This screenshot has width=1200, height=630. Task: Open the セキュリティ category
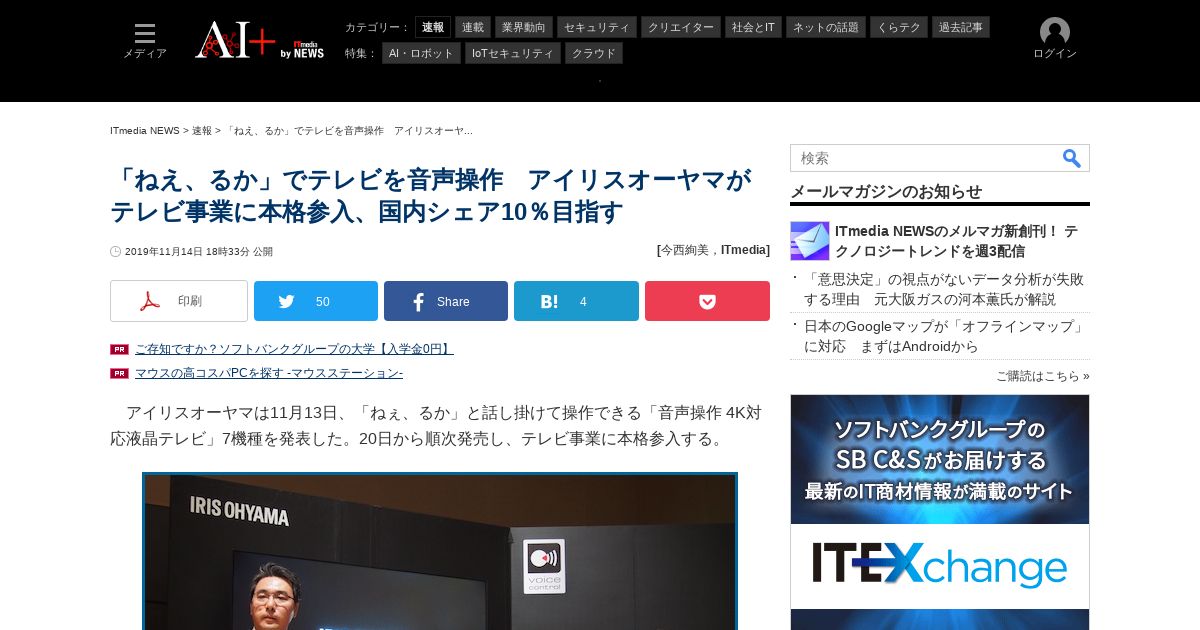point(597,27)
